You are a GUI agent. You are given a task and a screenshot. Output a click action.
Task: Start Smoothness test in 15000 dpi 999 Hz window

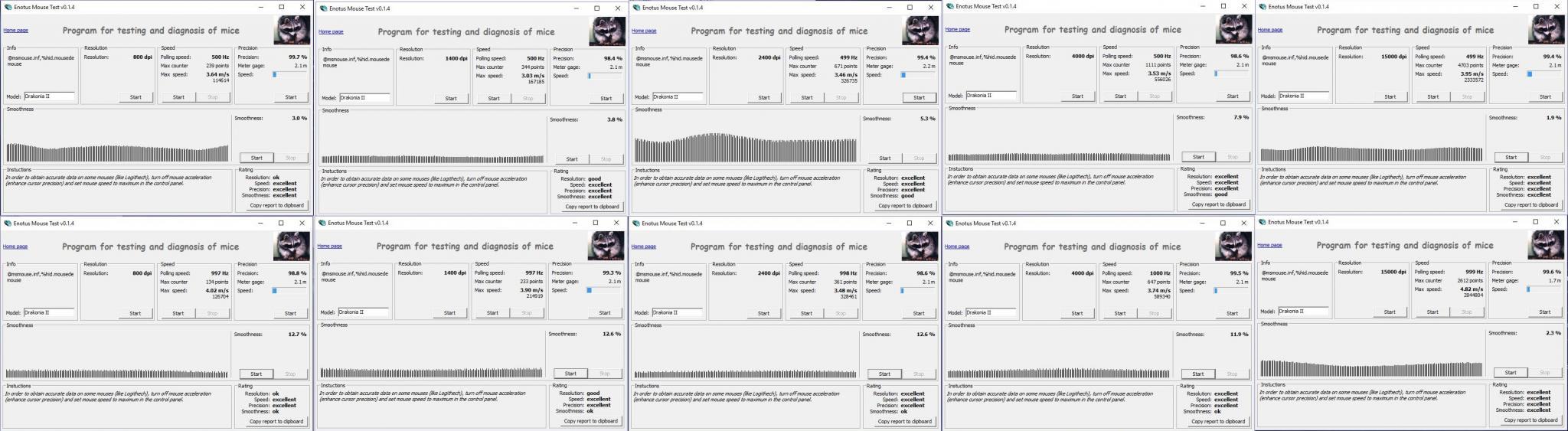point(1511,372)
